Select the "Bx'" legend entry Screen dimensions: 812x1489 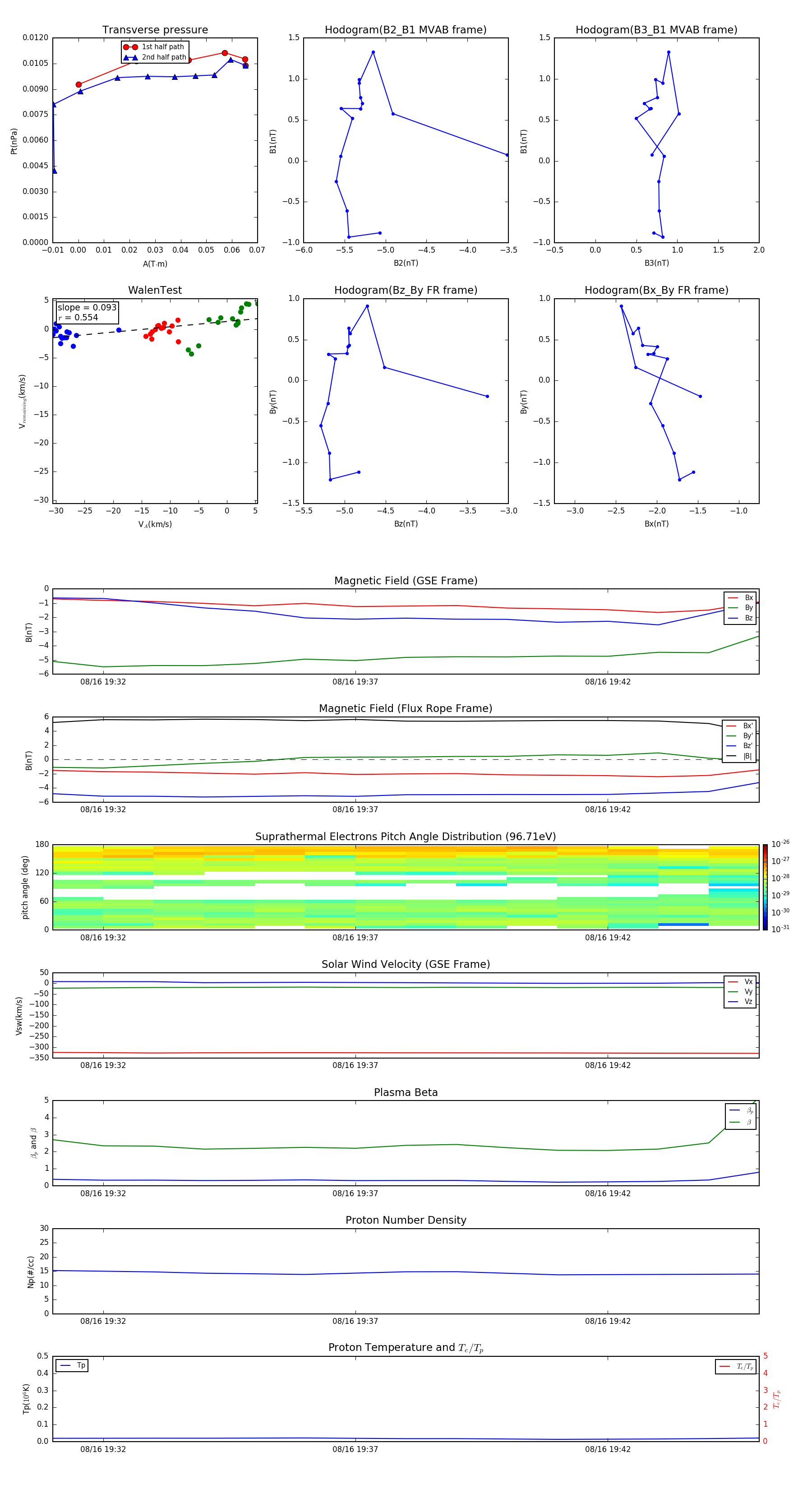pyautogui.click(x=740, y=726)
